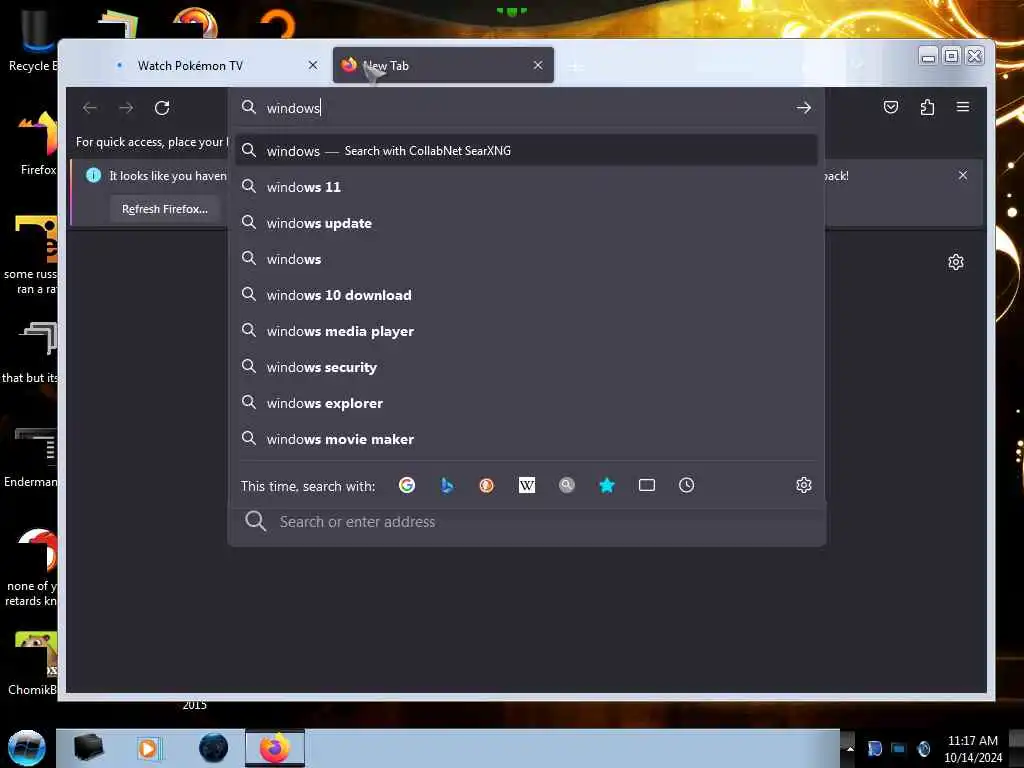1024x768 pixels.
Task: Open the Extensions puzzle-piece icon
Action: 927,107
